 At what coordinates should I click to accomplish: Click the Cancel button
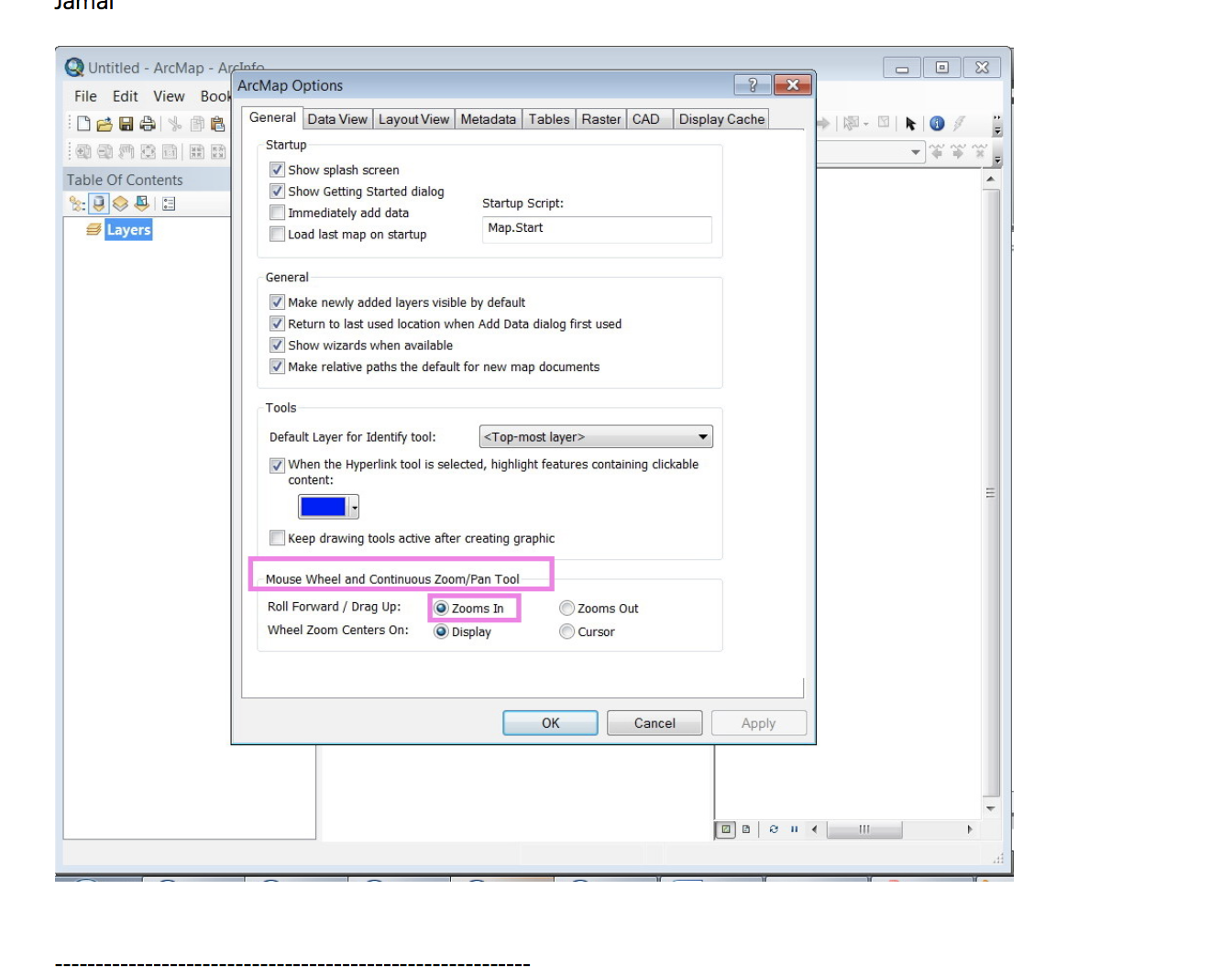coord(654,723)
